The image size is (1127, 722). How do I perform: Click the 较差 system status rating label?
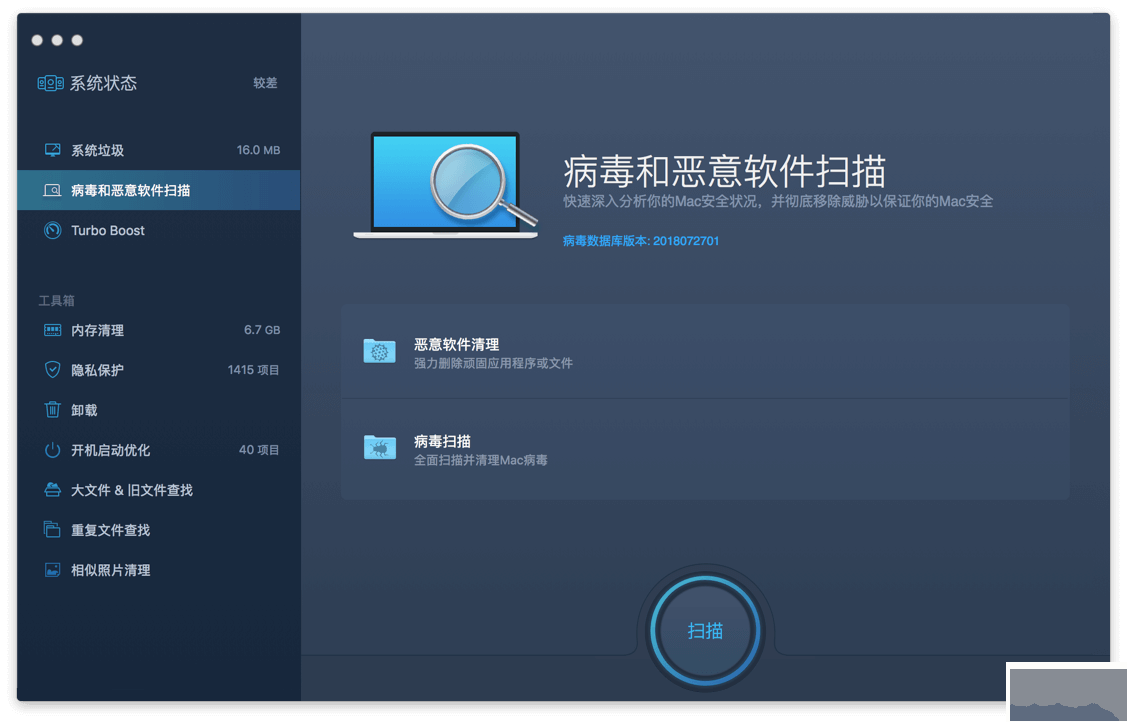[264, 83]
